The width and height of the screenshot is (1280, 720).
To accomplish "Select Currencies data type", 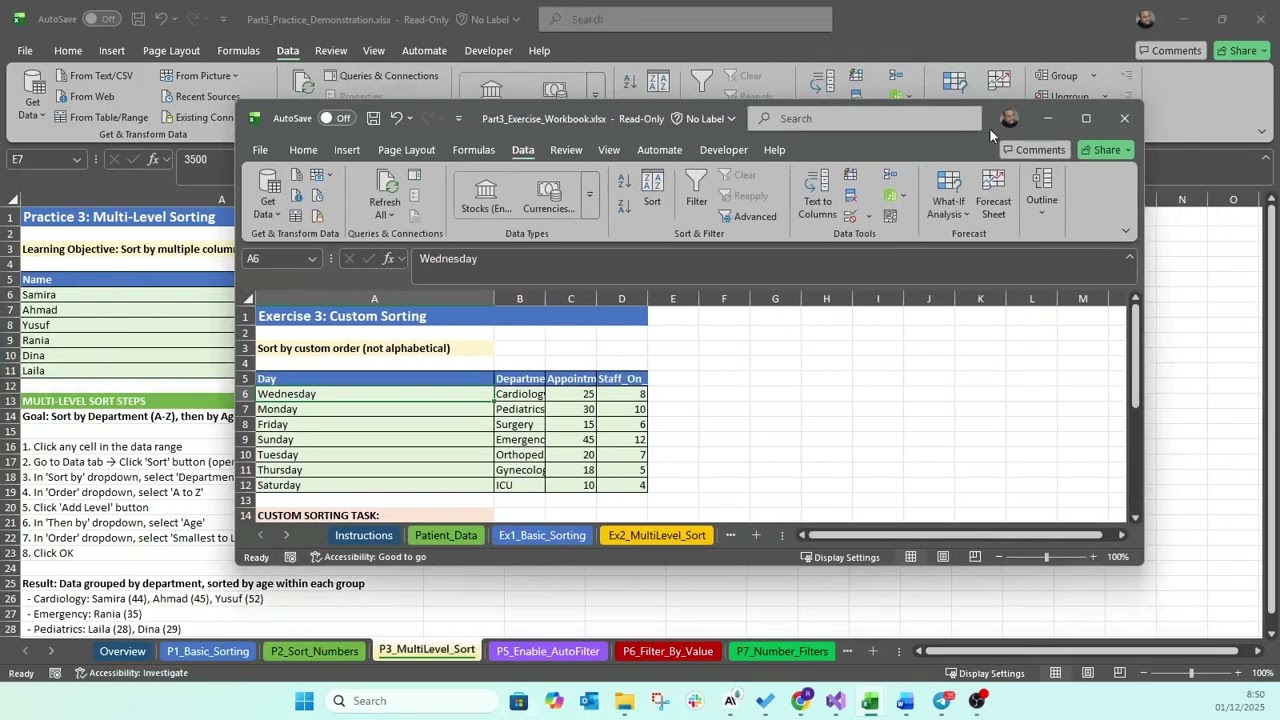I will tap(549, 196).
